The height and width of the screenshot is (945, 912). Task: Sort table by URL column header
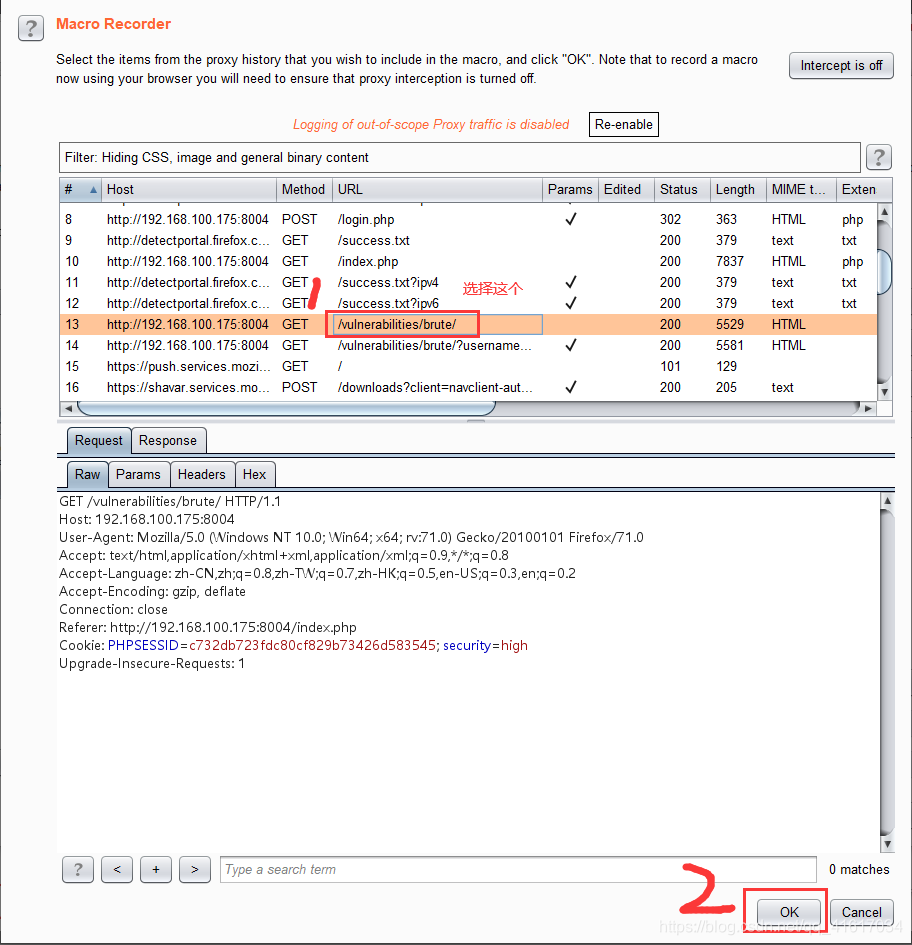[437, 190]
